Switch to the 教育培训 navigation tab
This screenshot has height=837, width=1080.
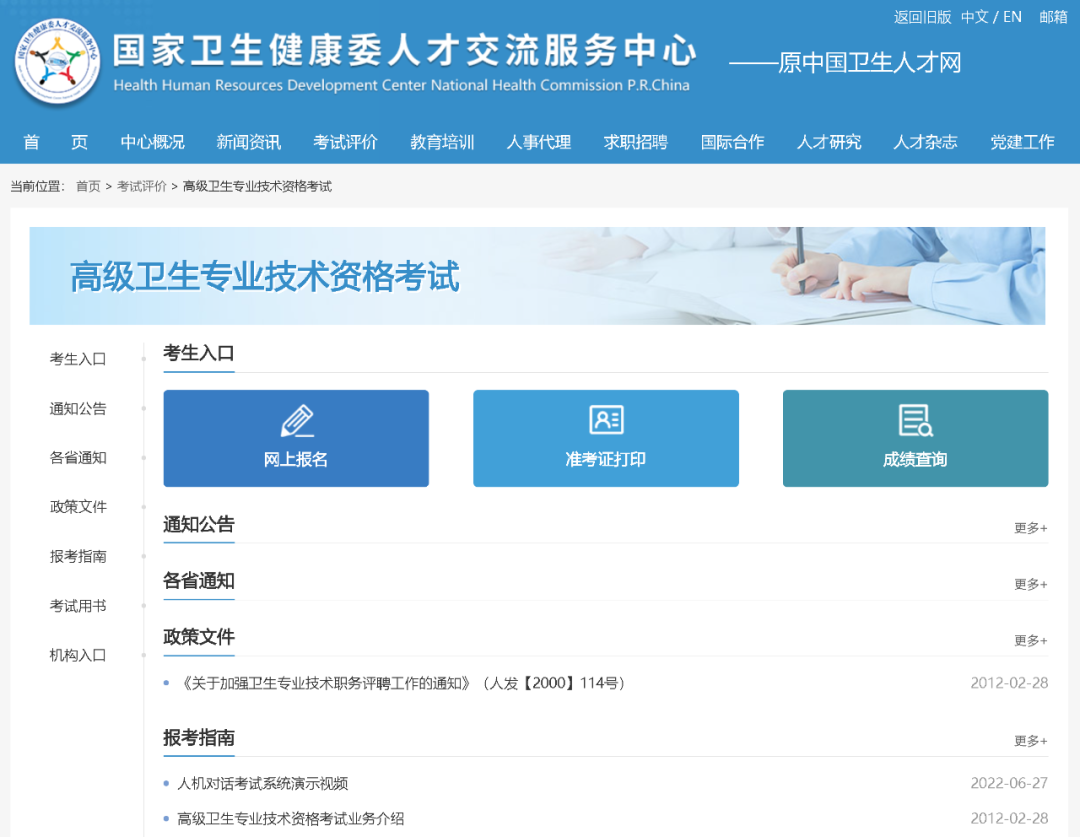pyautogui.click(x=441, y=142)
